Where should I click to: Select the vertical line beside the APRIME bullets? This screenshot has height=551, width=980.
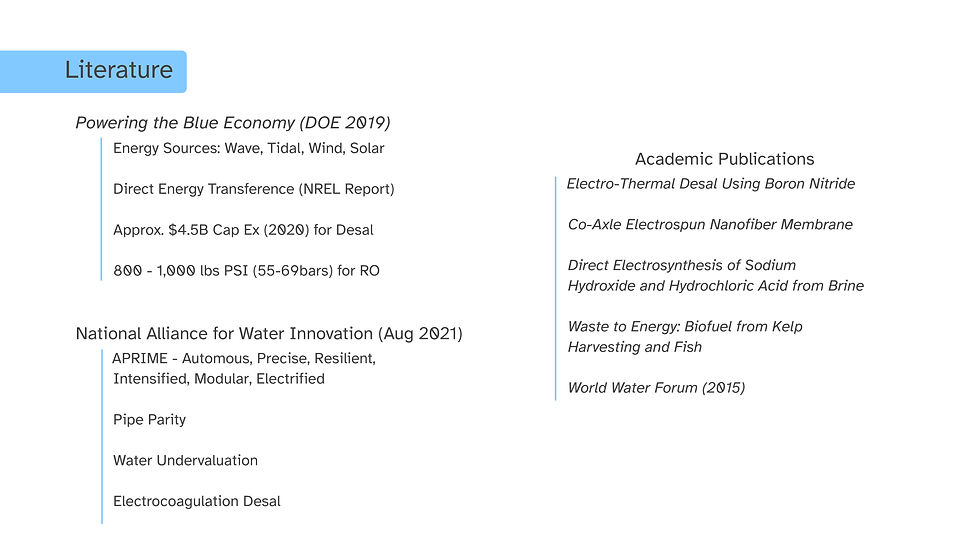click(x=102, y=436)
